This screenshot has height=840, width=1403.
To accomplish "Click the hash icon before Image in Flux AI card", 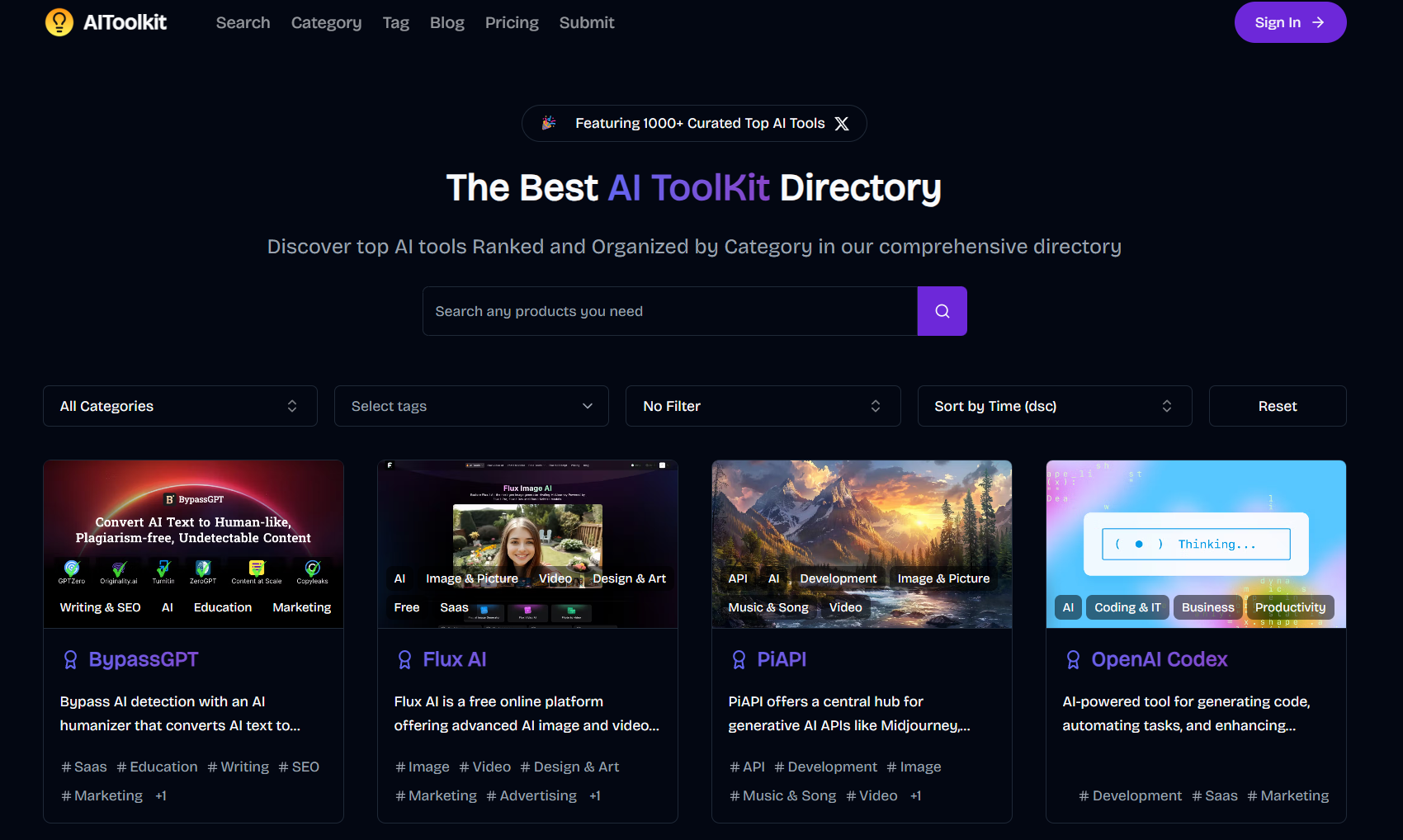I will pyautogui.click(x=400, y=767).
